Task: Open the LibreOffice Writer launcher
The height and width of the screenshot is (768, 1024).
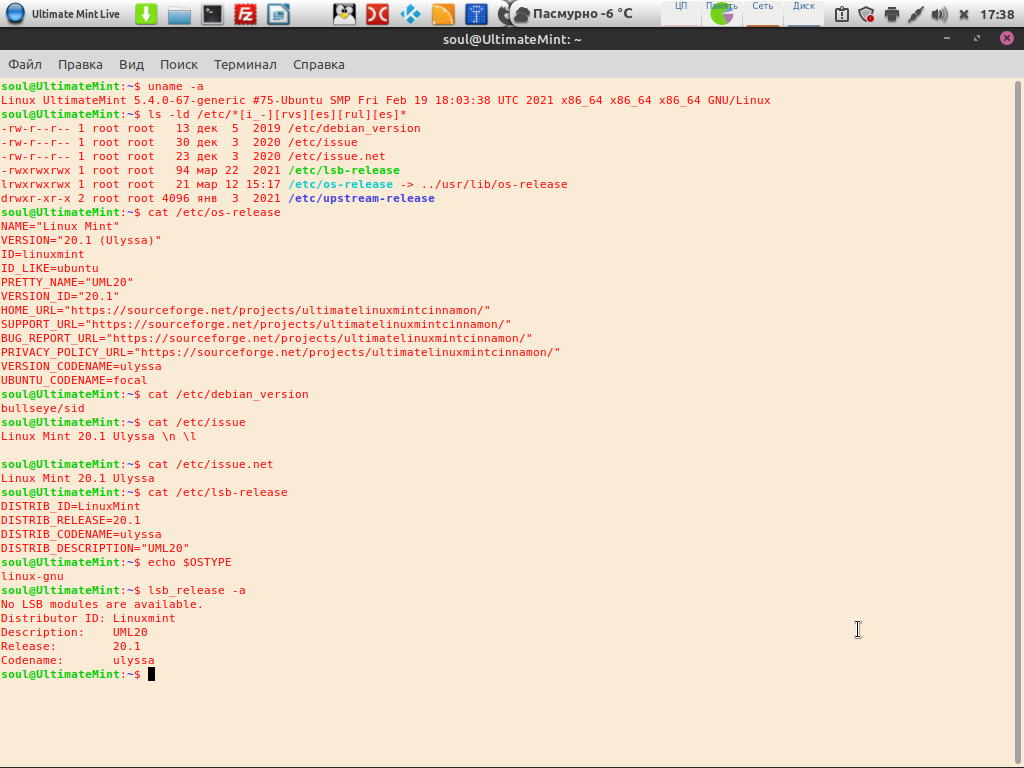Action: [278, 14]
